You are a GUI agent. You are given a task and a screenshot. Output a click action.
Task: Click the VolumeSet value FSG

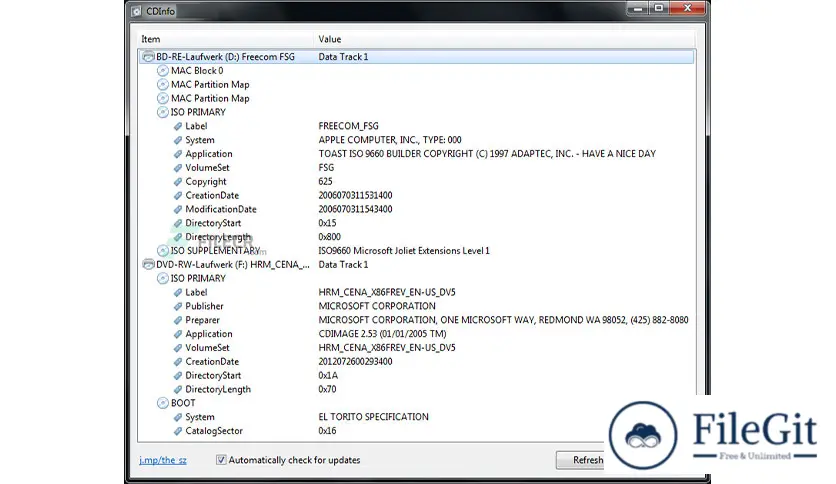point(326,168)
